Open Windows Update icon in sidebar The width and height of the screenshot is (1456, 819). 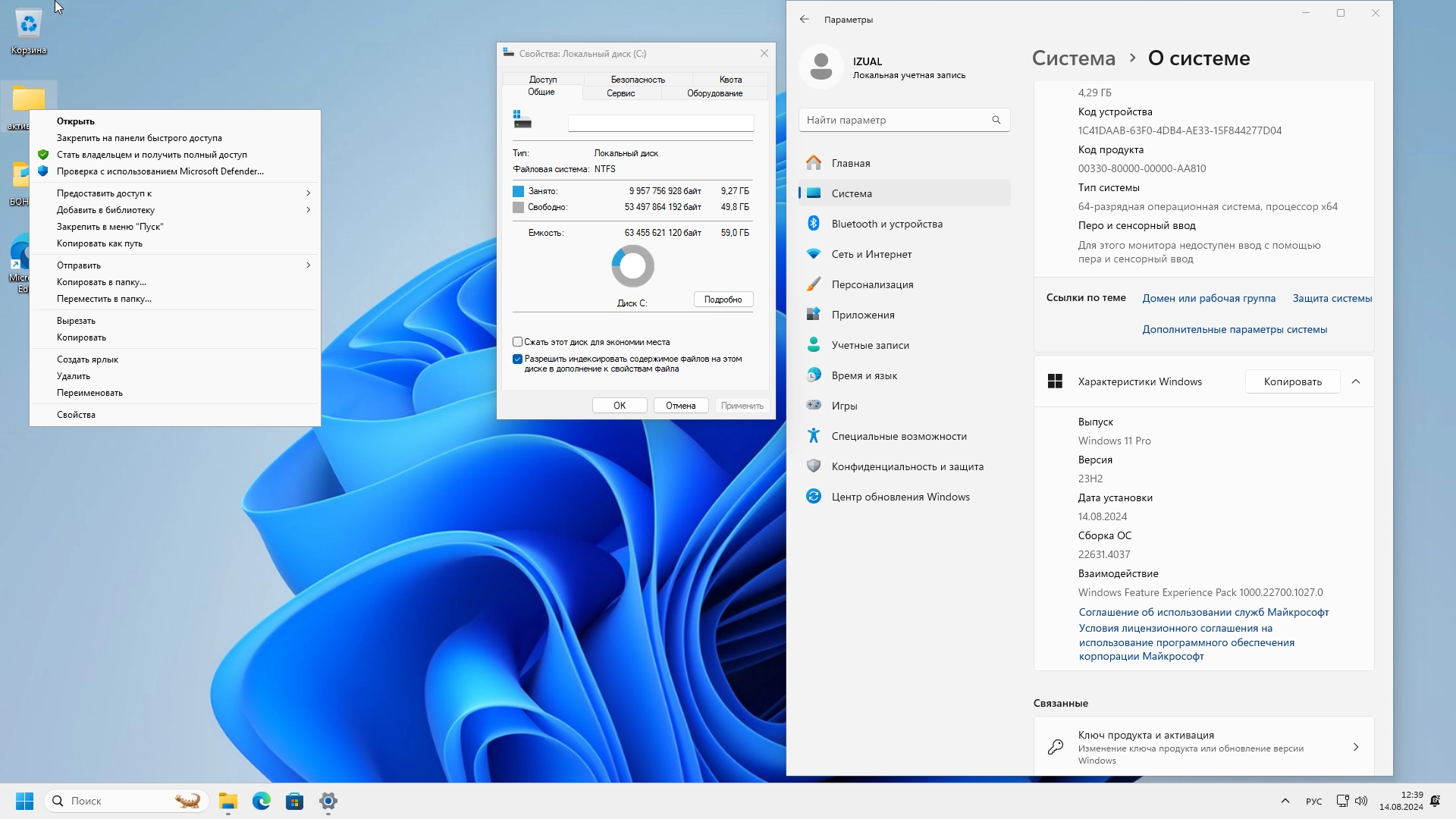[x=814, y=496]
